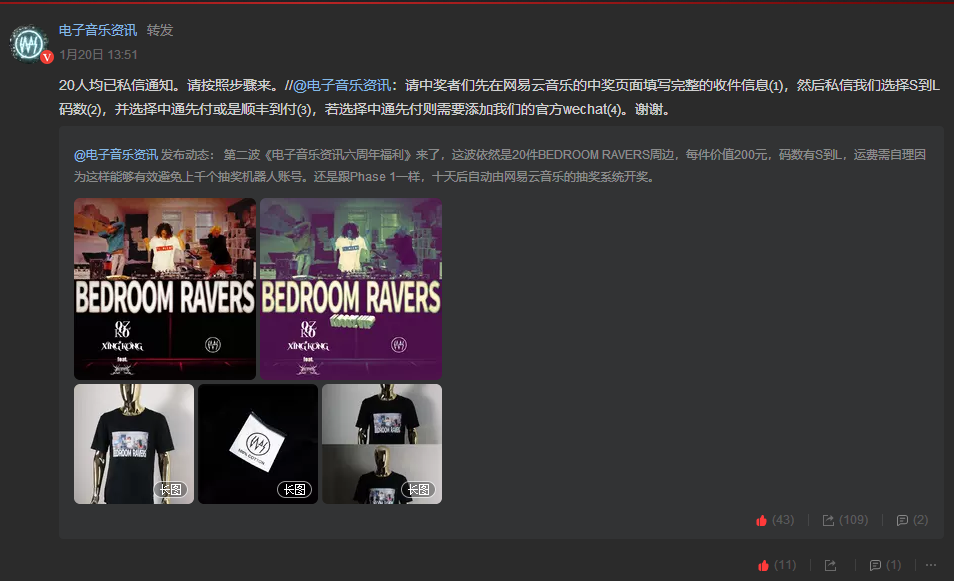
Task: Open the clothing label tag photo
Action: click(x=258, y=444)
